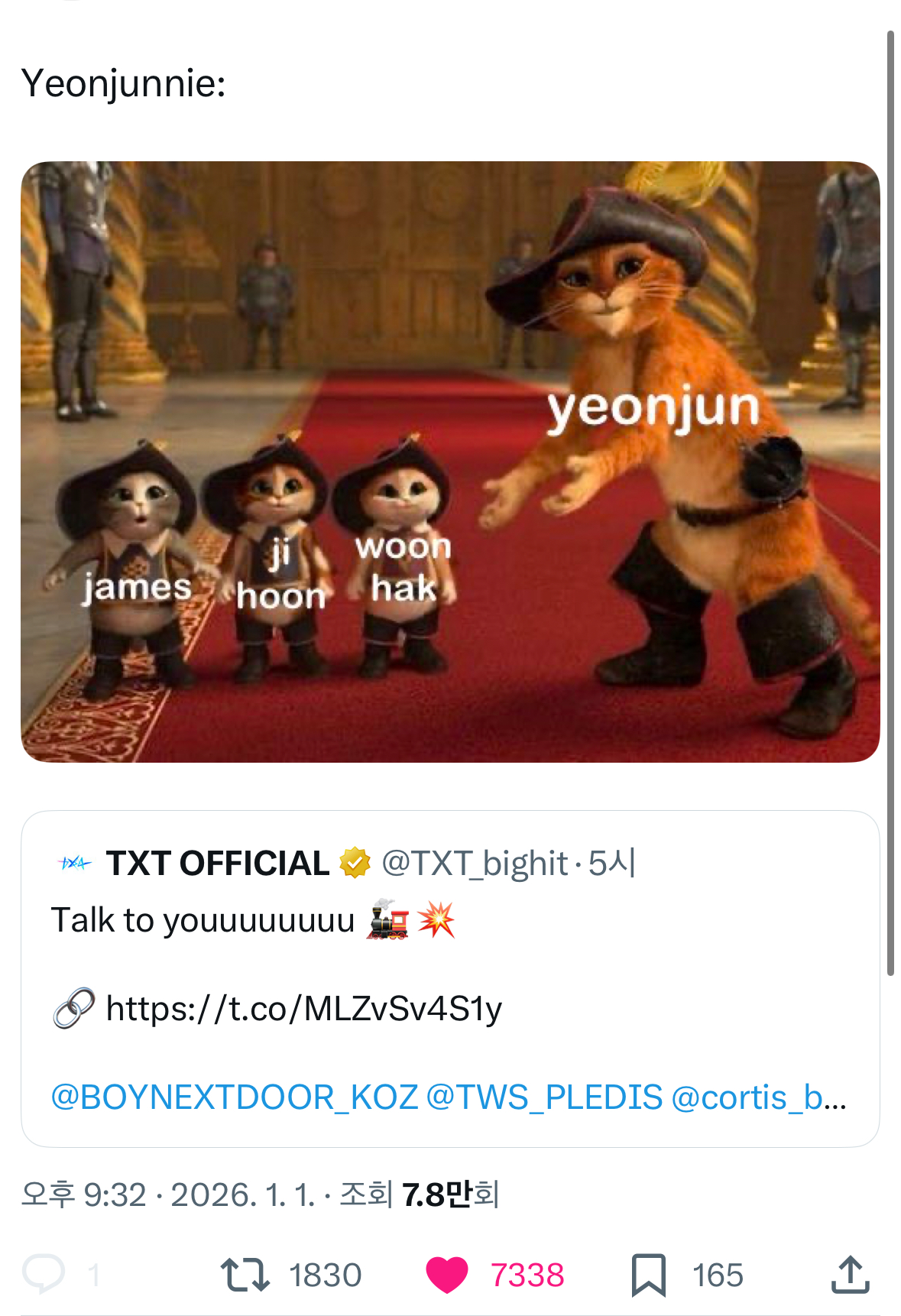Screen dimensions: 901x1316
Task: Unlike the post via pink heart
Action: point(446,1275)
